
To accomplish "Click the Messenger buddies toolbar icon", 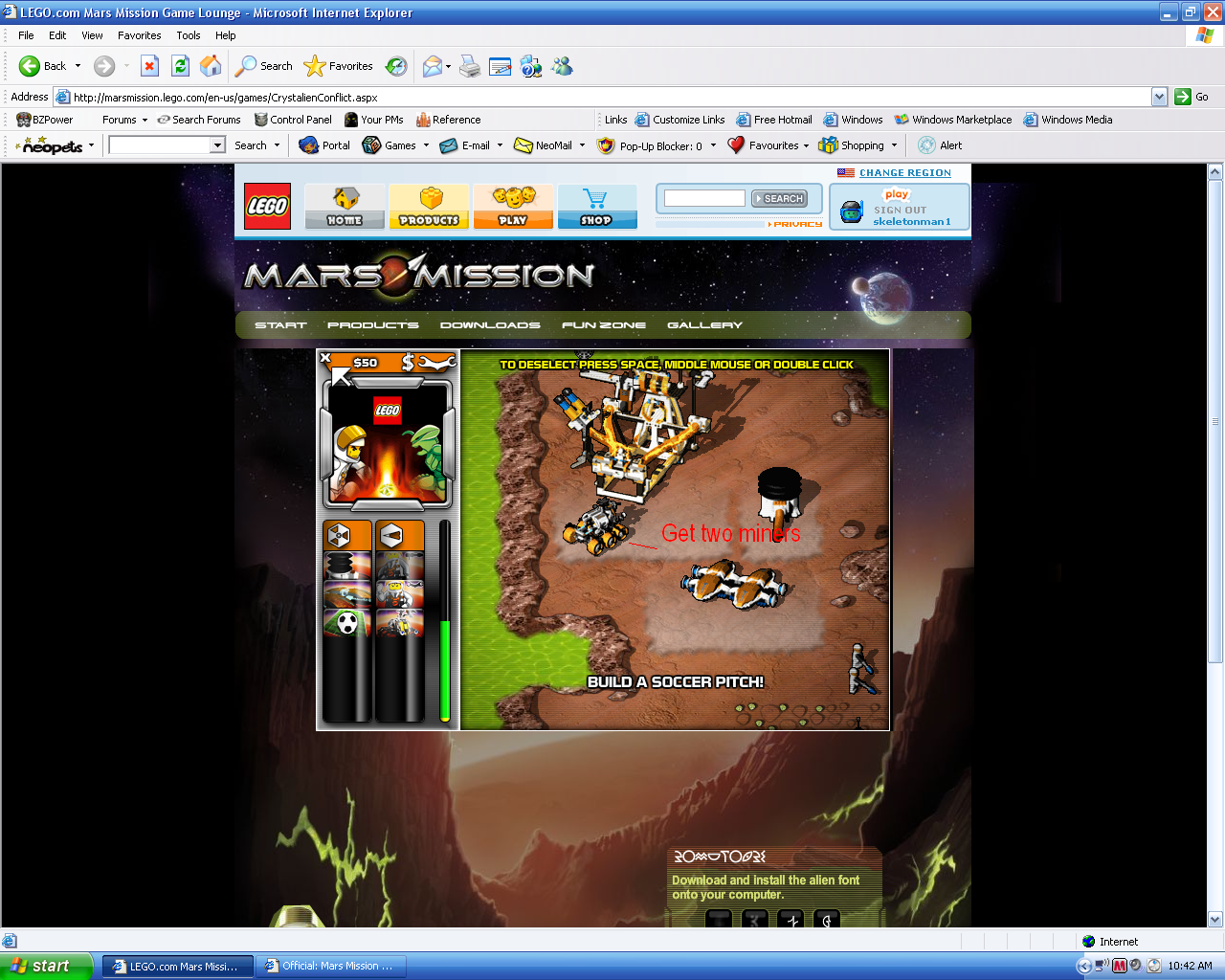I will [562, 66].
